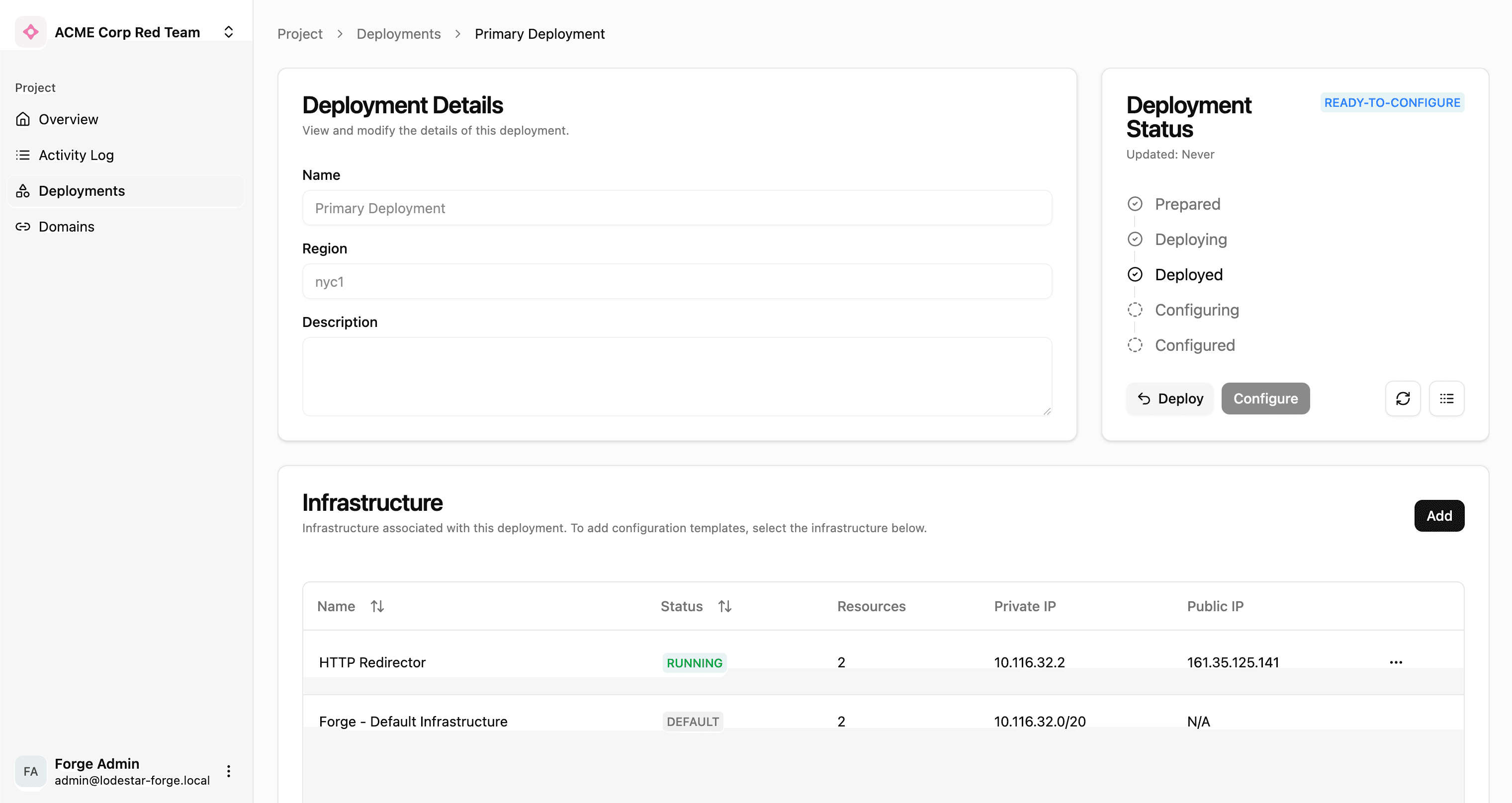1512x803 pixels.
Task: Click the DEFAULT status badge
Action: [693, 722]
